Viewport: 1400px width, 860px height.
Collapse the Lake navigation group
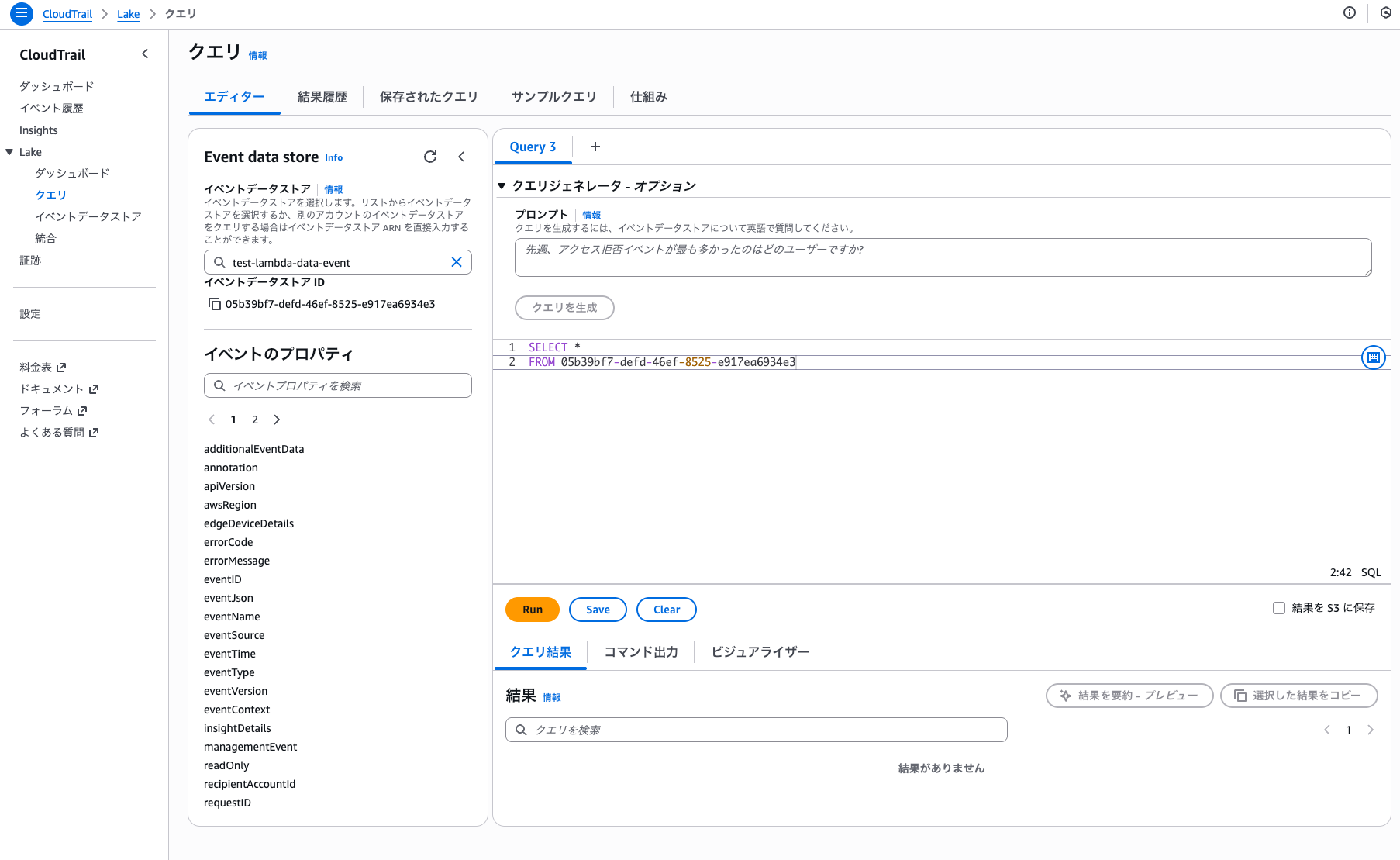click(9, 152)
